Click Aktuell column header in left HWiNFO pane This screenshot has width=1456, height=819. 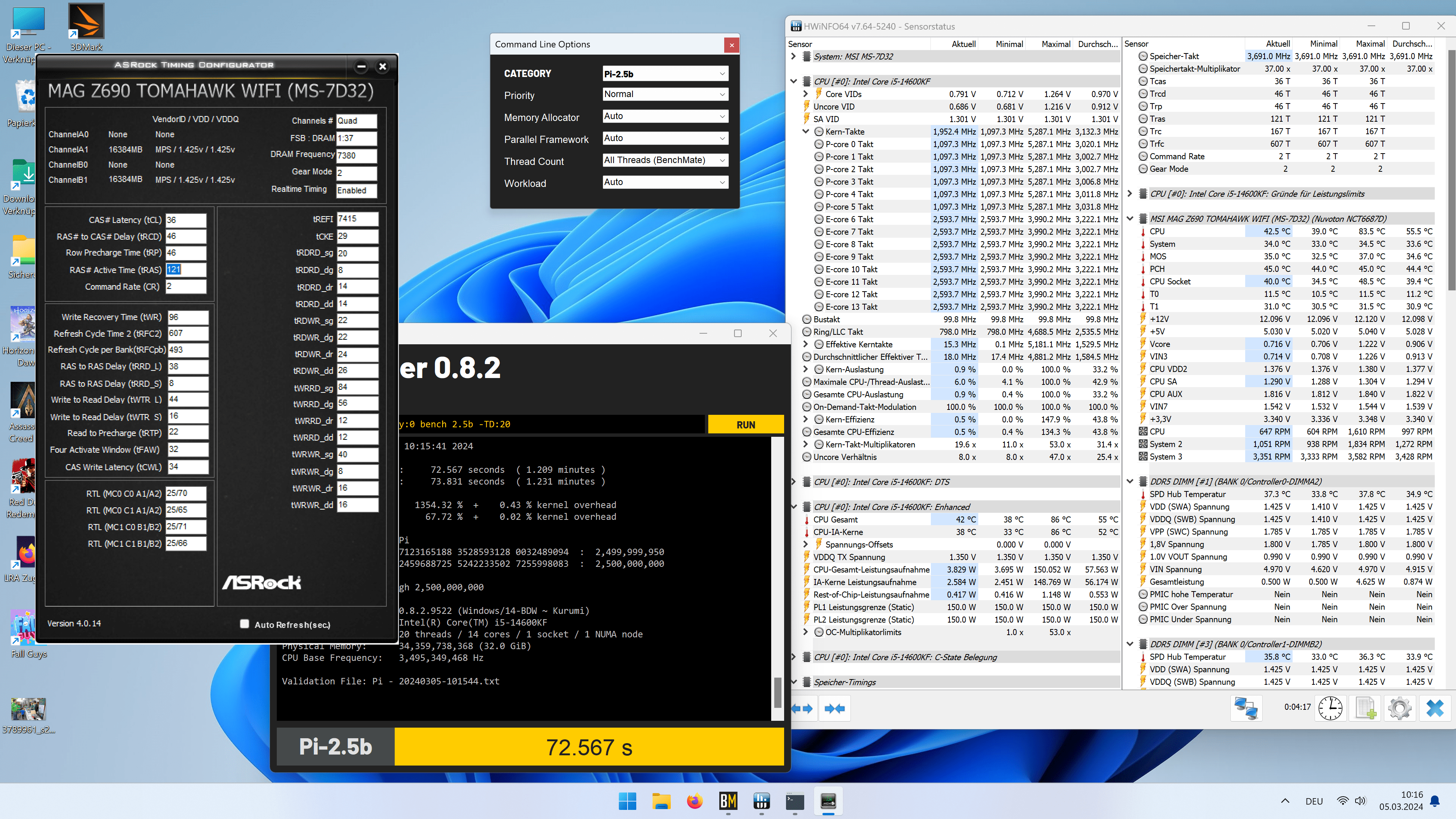[x=964, y=44]
